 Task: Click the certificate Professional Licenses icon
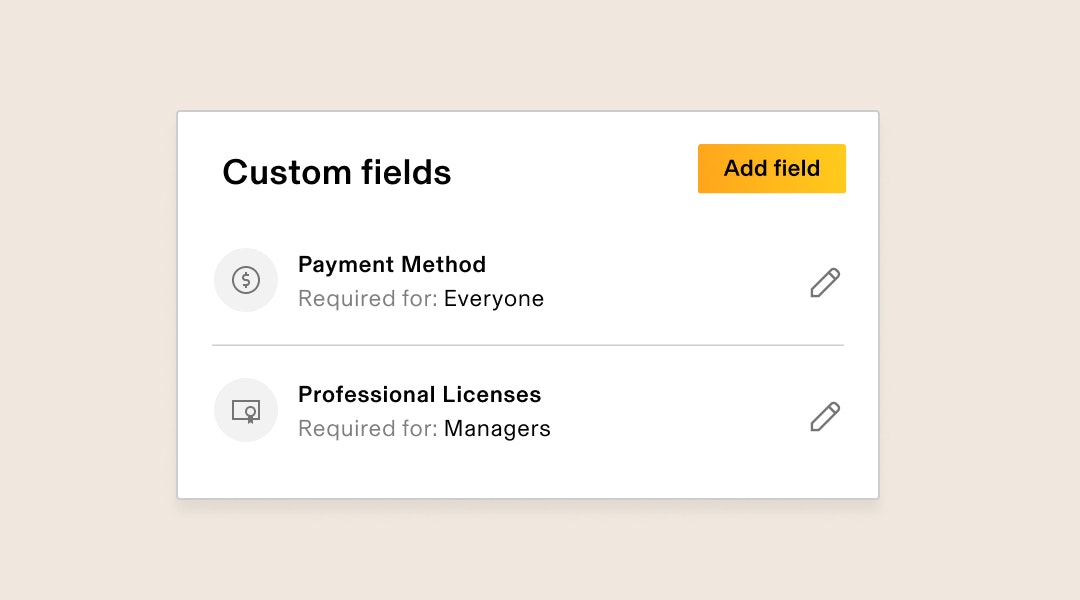coord(246,411)
